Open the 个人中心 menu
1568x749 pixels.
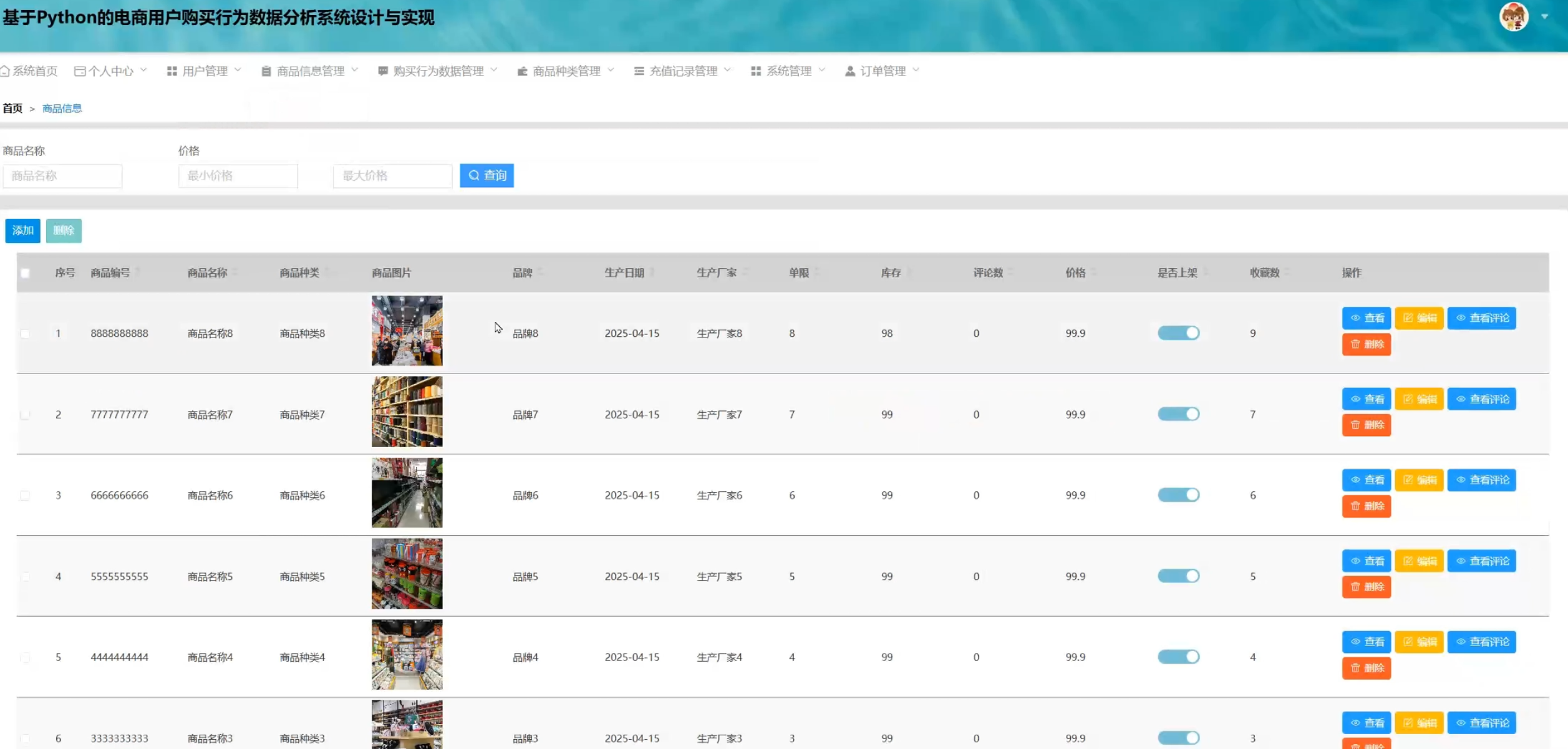click(110, 71)
